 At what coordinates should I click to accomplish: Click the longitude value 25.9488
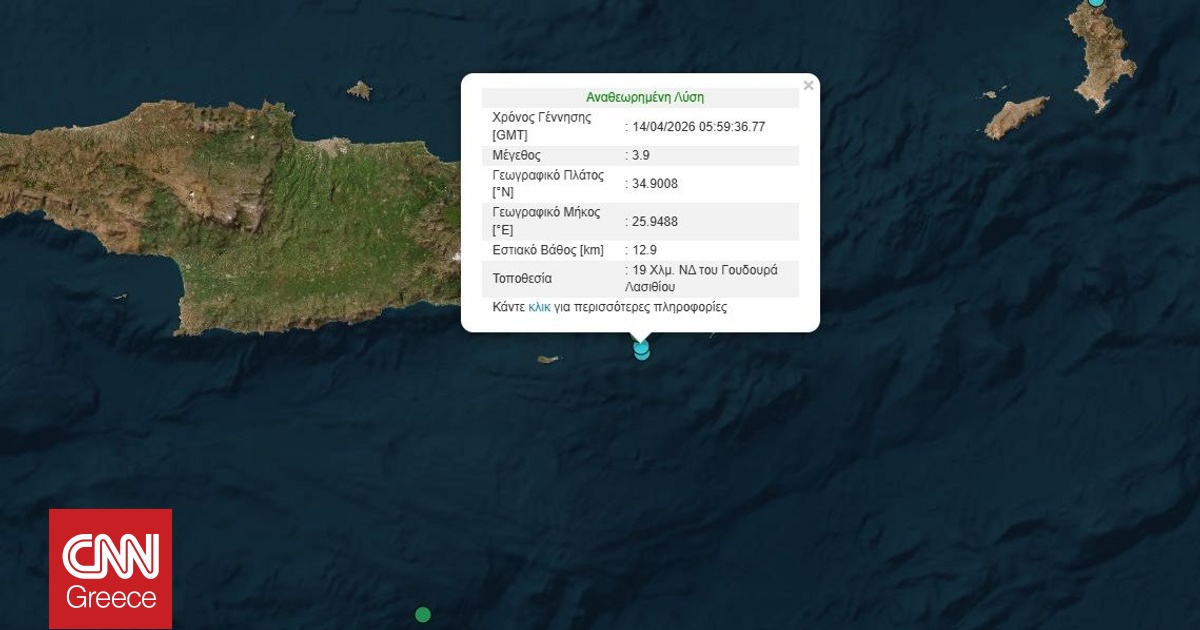click(655, 221)
